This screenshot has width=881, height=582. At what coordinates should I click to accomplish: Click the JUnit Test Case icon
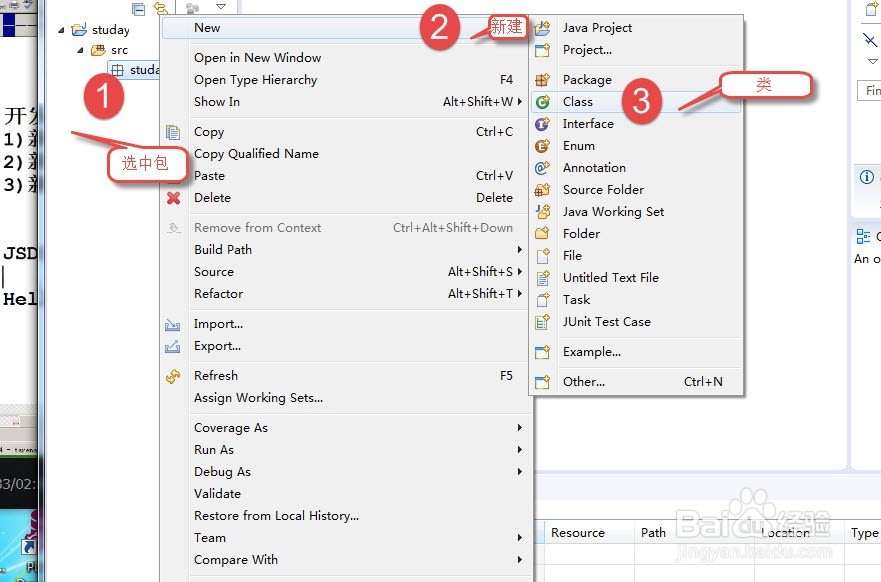point(542,322)
